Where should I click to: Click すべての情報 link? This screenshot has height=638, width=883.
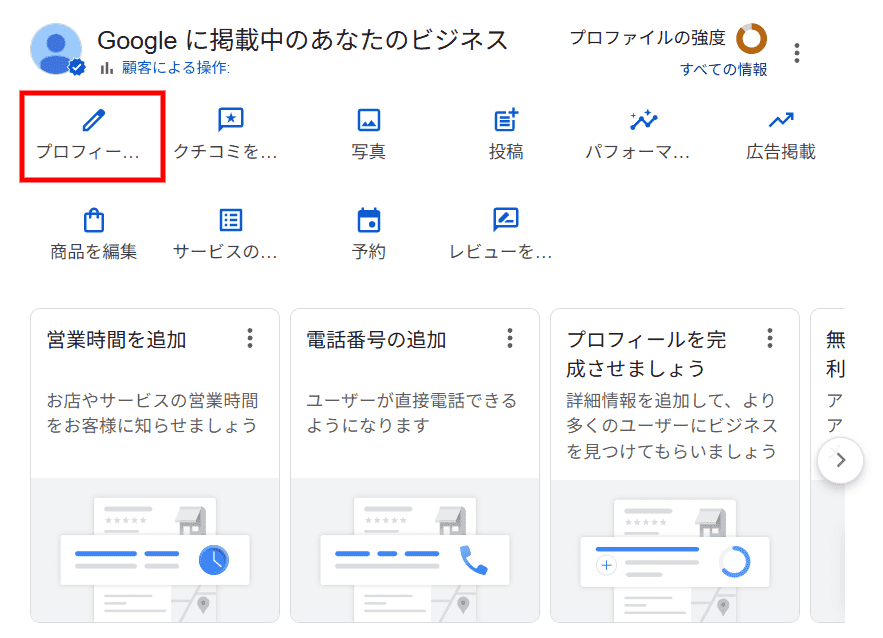click(724, 69)
